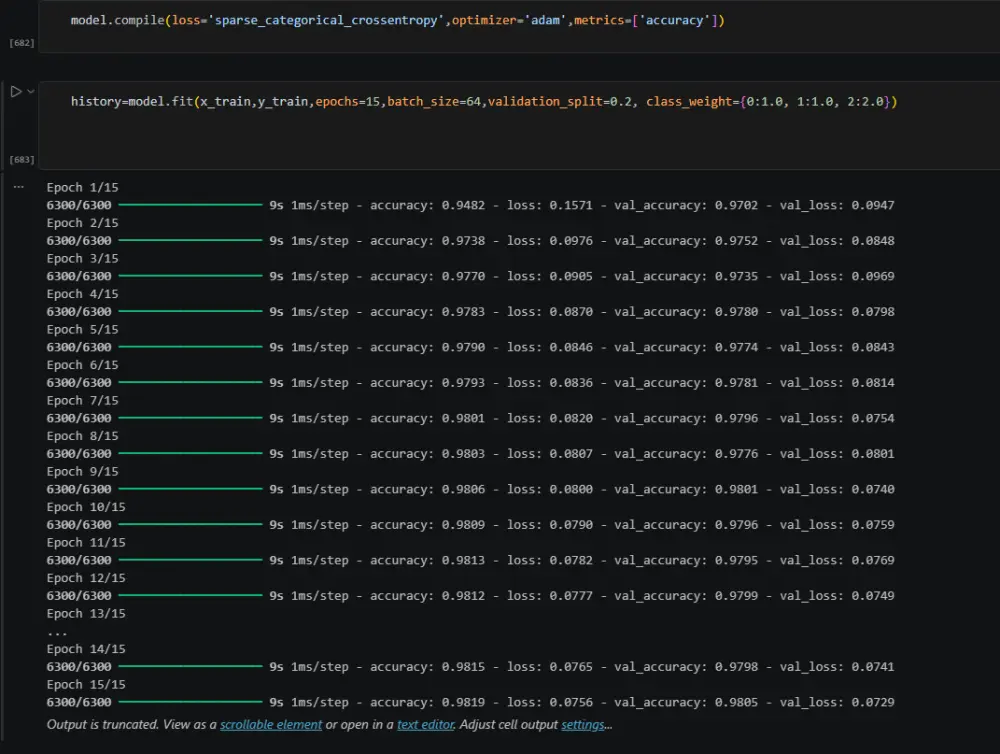The image size is (1000, 754).
Task: Select execution count [683] label
Action: tap(22, 159)
